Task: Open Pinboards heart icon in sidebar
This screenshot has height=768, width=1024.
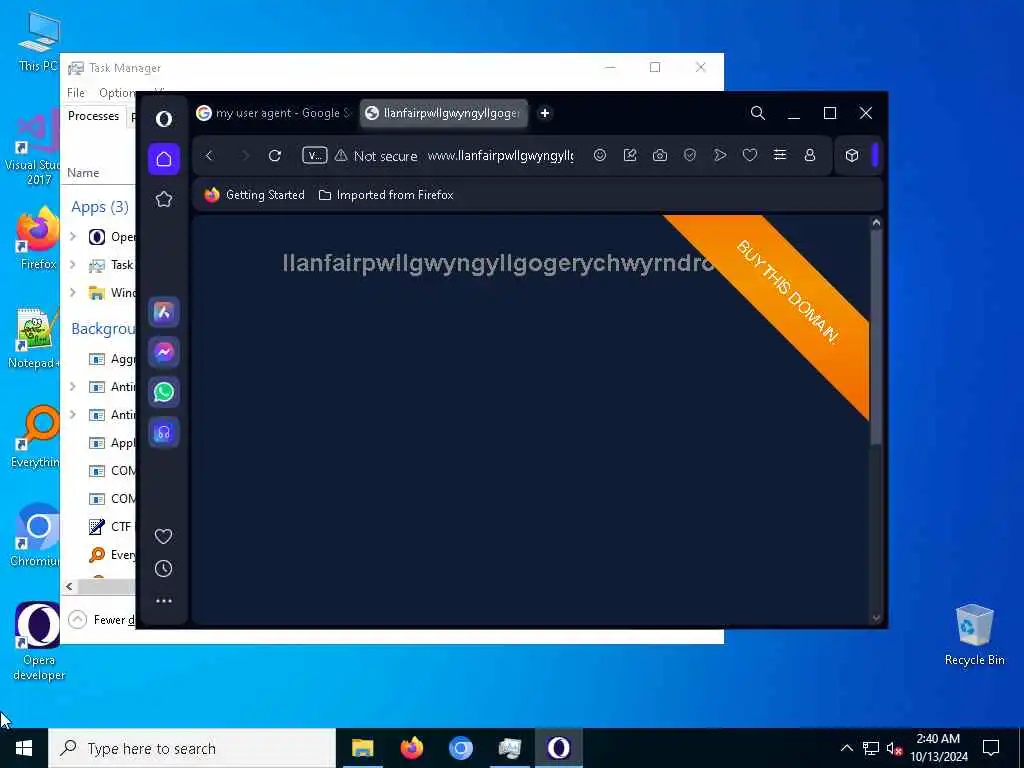Action: (x=163, y=536)
